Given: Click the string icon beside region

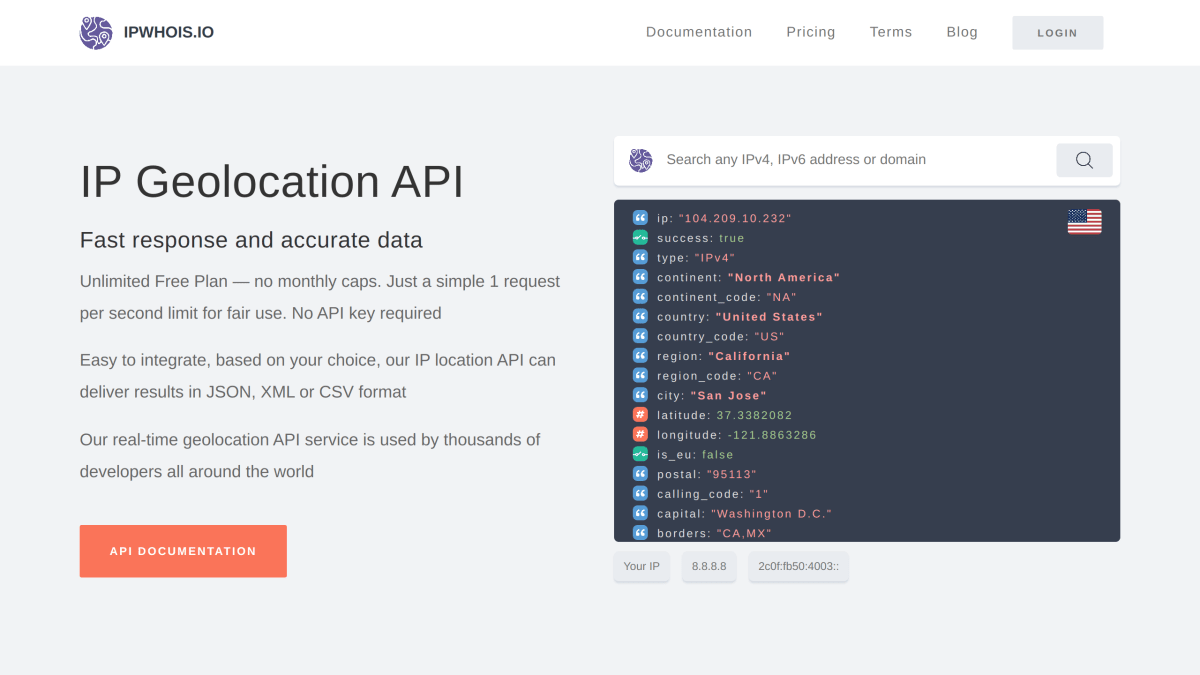Looking at the screenshot, I should tap(640, 356).
